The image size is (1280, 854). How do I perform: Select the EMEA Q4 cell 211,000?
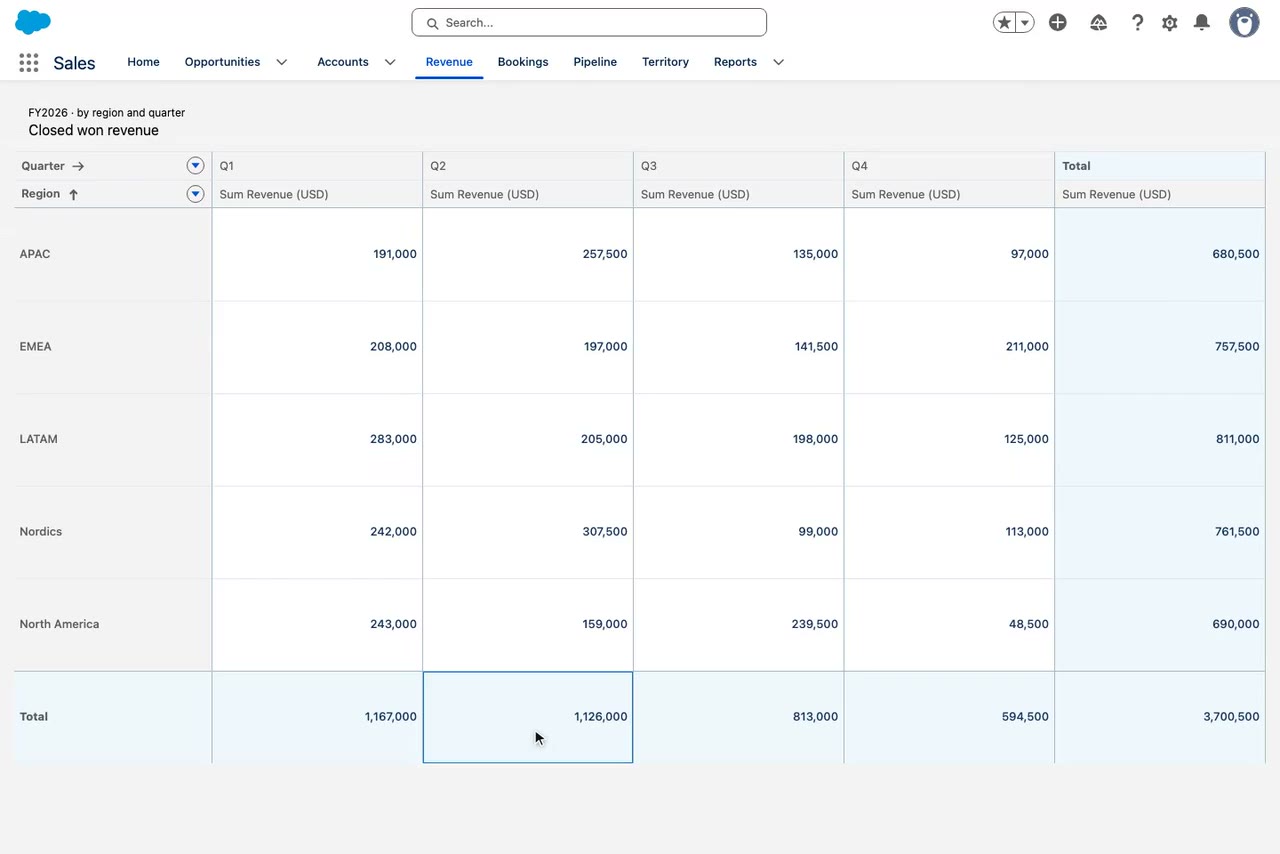[949, 347]
